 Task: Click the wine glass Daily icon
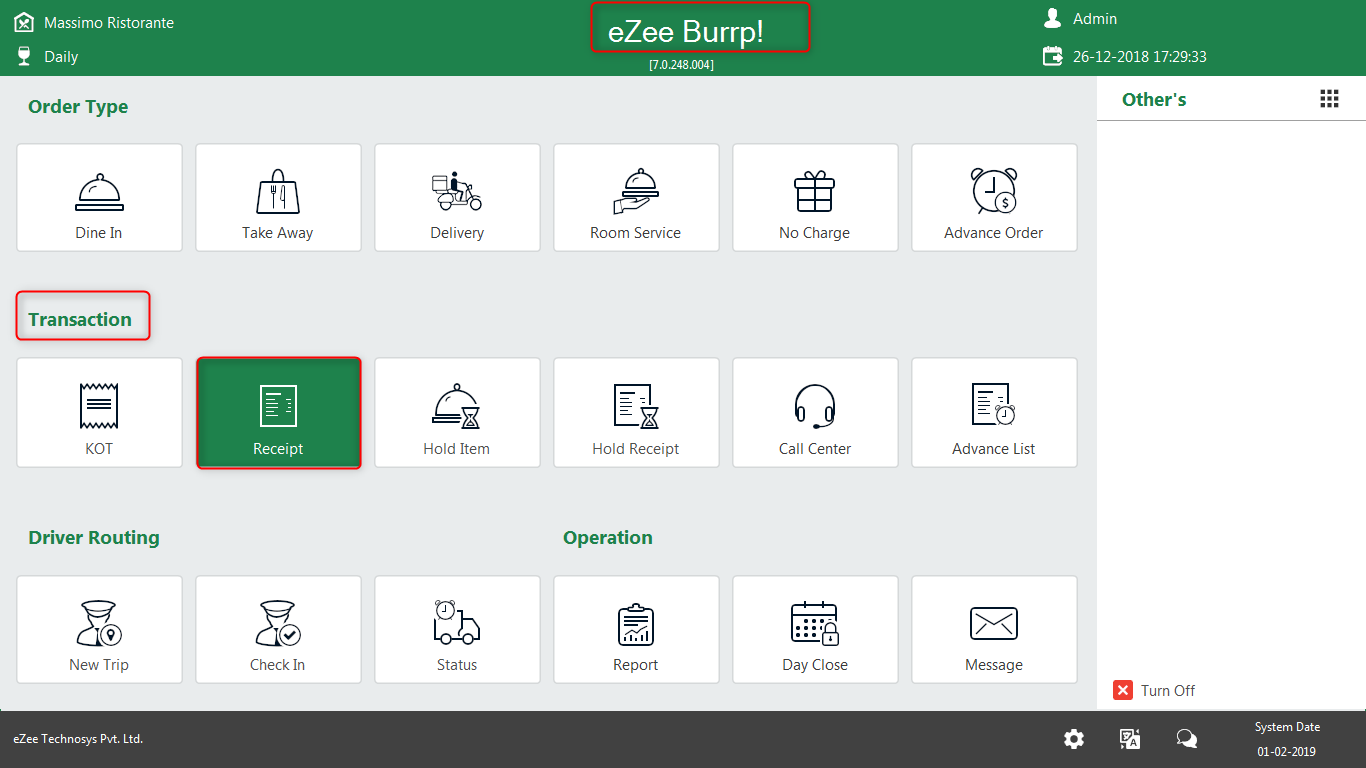24,56
